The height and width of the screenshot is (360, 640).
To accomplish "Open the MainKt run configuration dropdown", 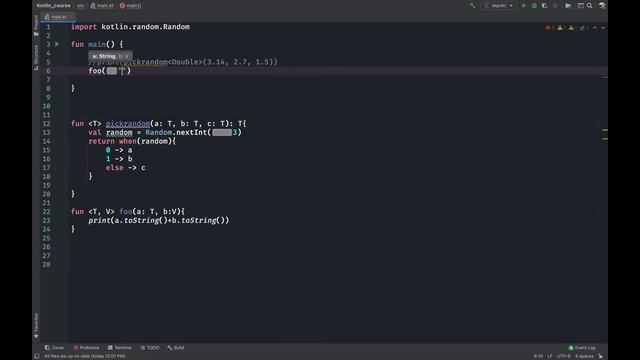I will click(499, 6).
